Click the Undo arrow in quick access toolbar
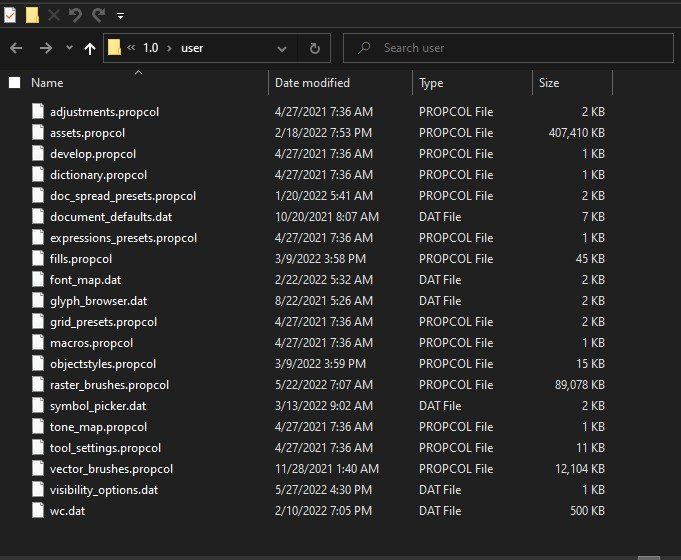 [75, 15]
